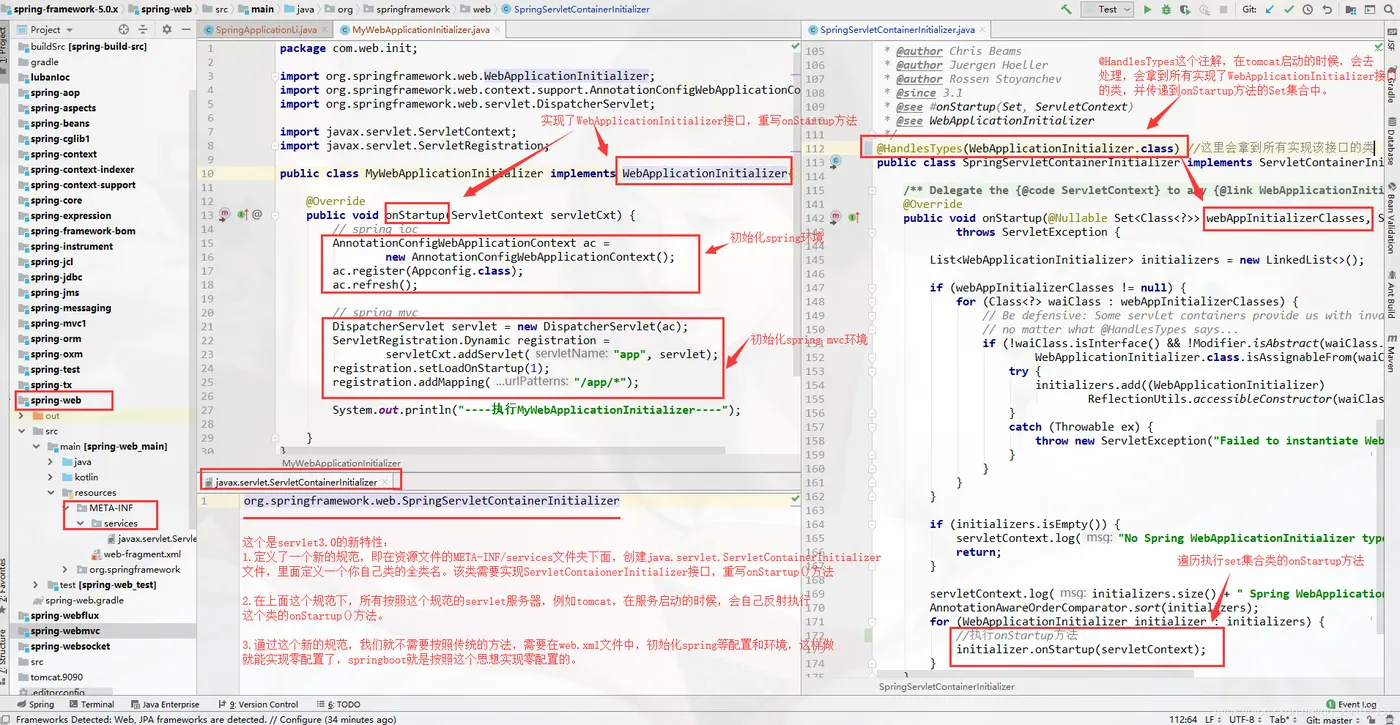
Task: Click the springframework breadcrumb folder
Action: point(405,9)
